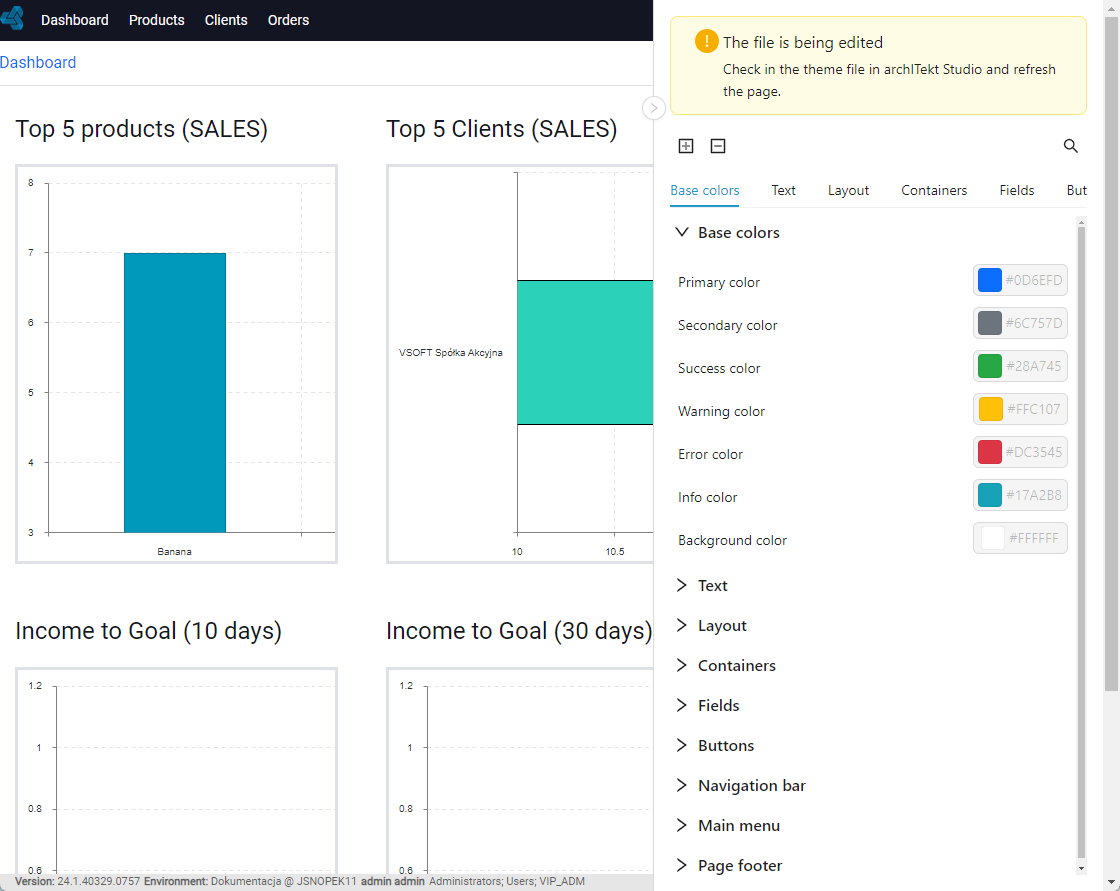Image resolution: width=1120 pixels, height=891 pixels.
Task: Click the app logo in the navigation bar
Action: point(12,18)
